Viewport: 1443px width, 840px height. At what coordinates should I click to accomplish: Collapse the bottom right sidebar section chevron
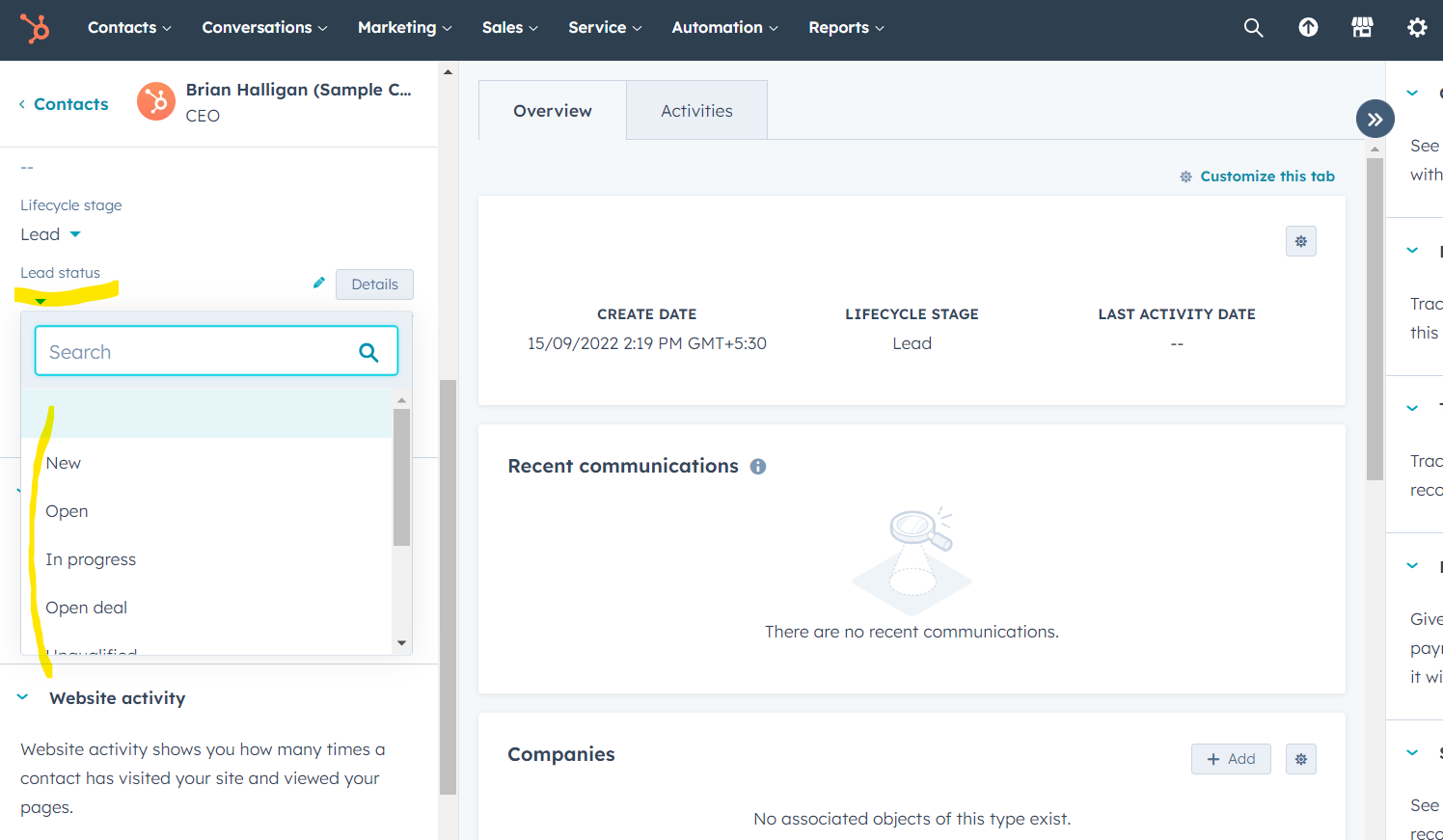[x=1412, y=753]
